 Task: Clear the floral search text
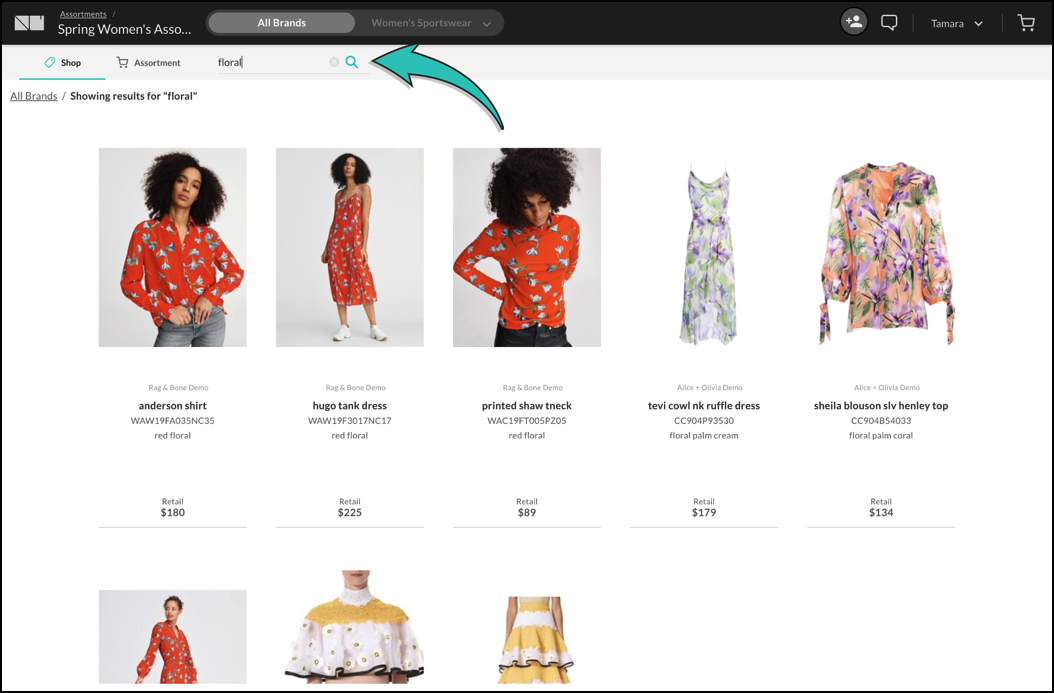[x=334, y=62]
